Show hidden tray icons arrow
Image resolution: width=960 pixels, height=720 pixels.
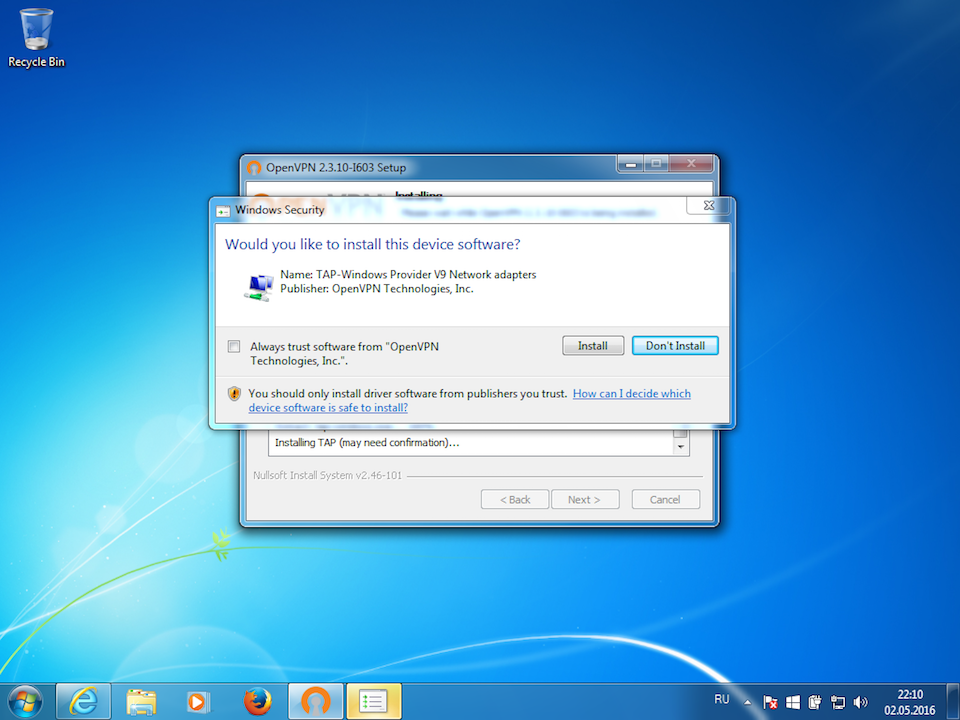click(x=747, y=702)
